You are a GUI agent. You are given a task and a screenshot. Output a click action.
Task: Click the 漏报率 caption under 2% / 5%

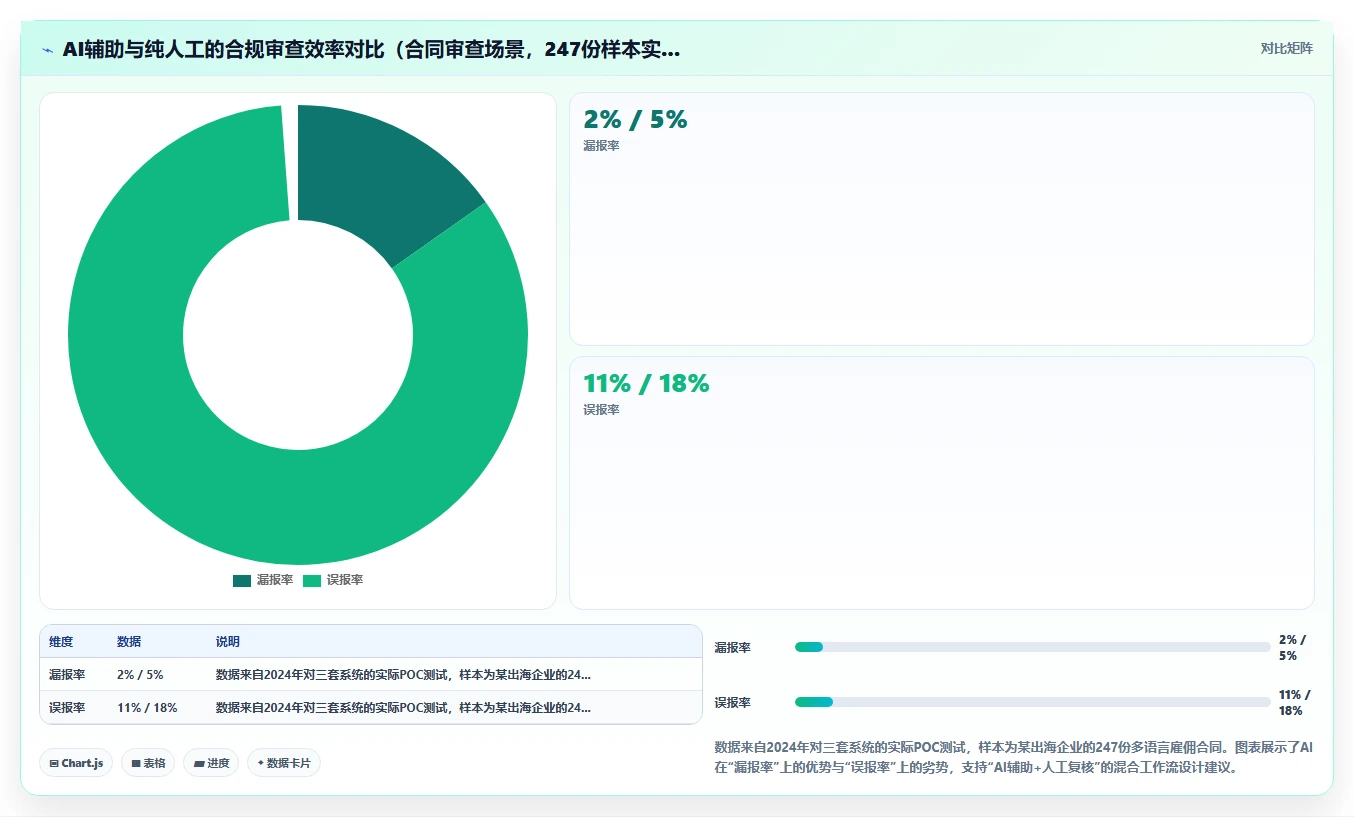click(601, 146)
